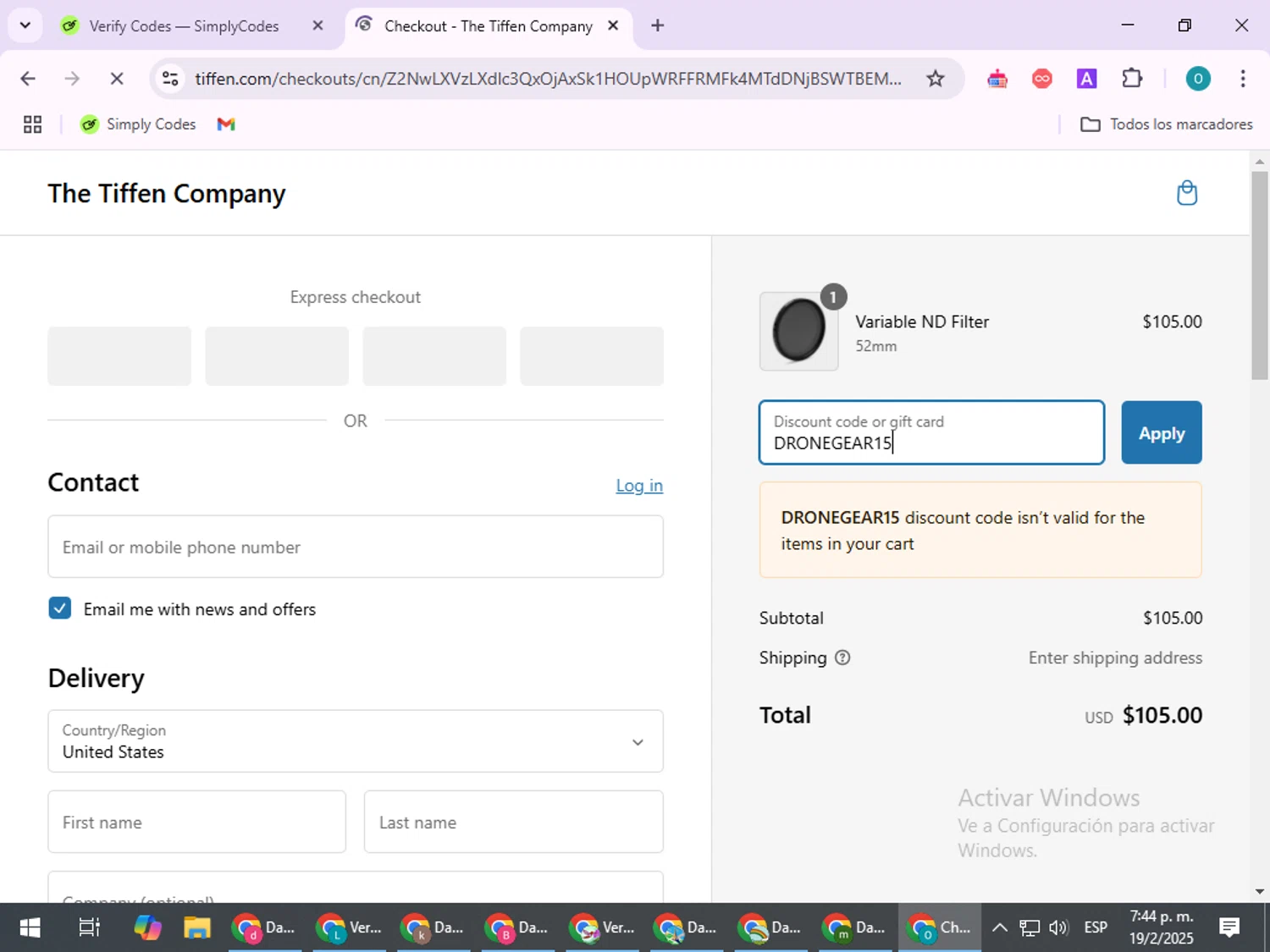
Task: Focus the Discount code or gift card field
Action: (x=931, y=432)
